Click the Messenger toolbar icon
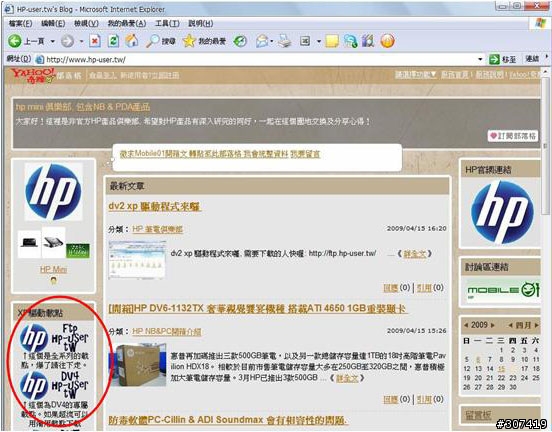552x432 pixels. (x=350, y=41)
